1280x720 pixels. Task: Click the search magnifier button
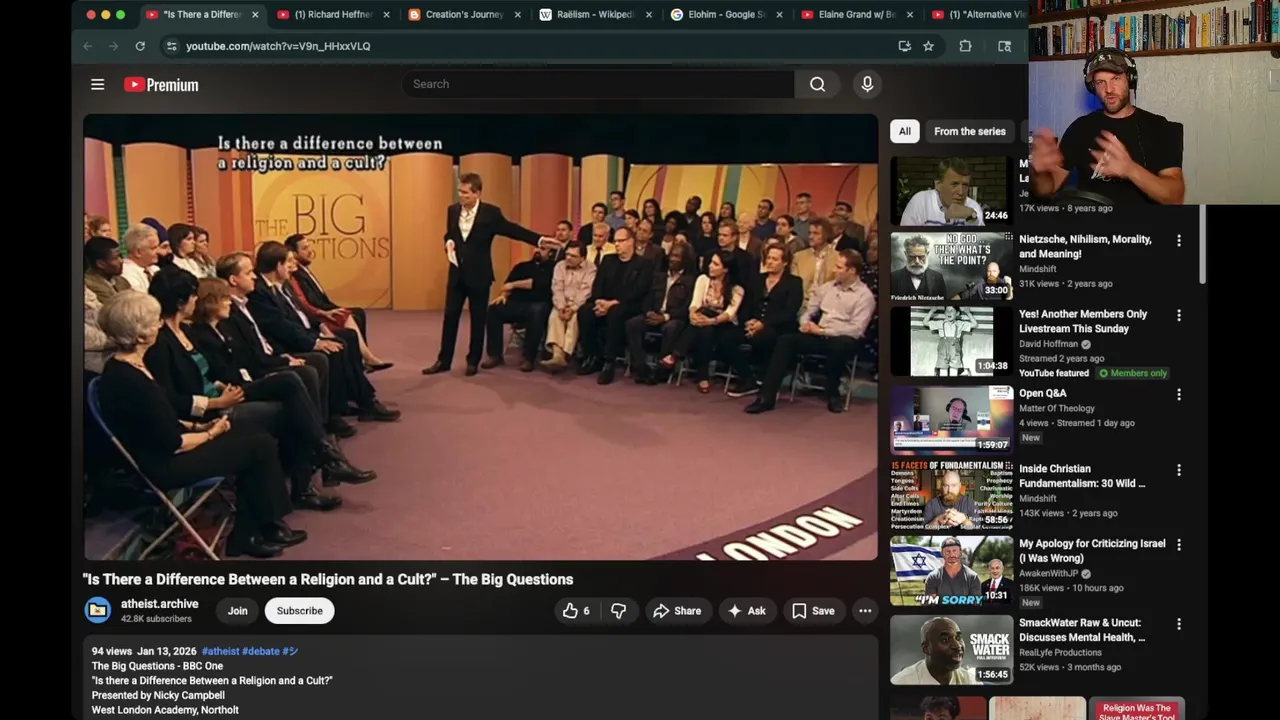tap(817, 84)
